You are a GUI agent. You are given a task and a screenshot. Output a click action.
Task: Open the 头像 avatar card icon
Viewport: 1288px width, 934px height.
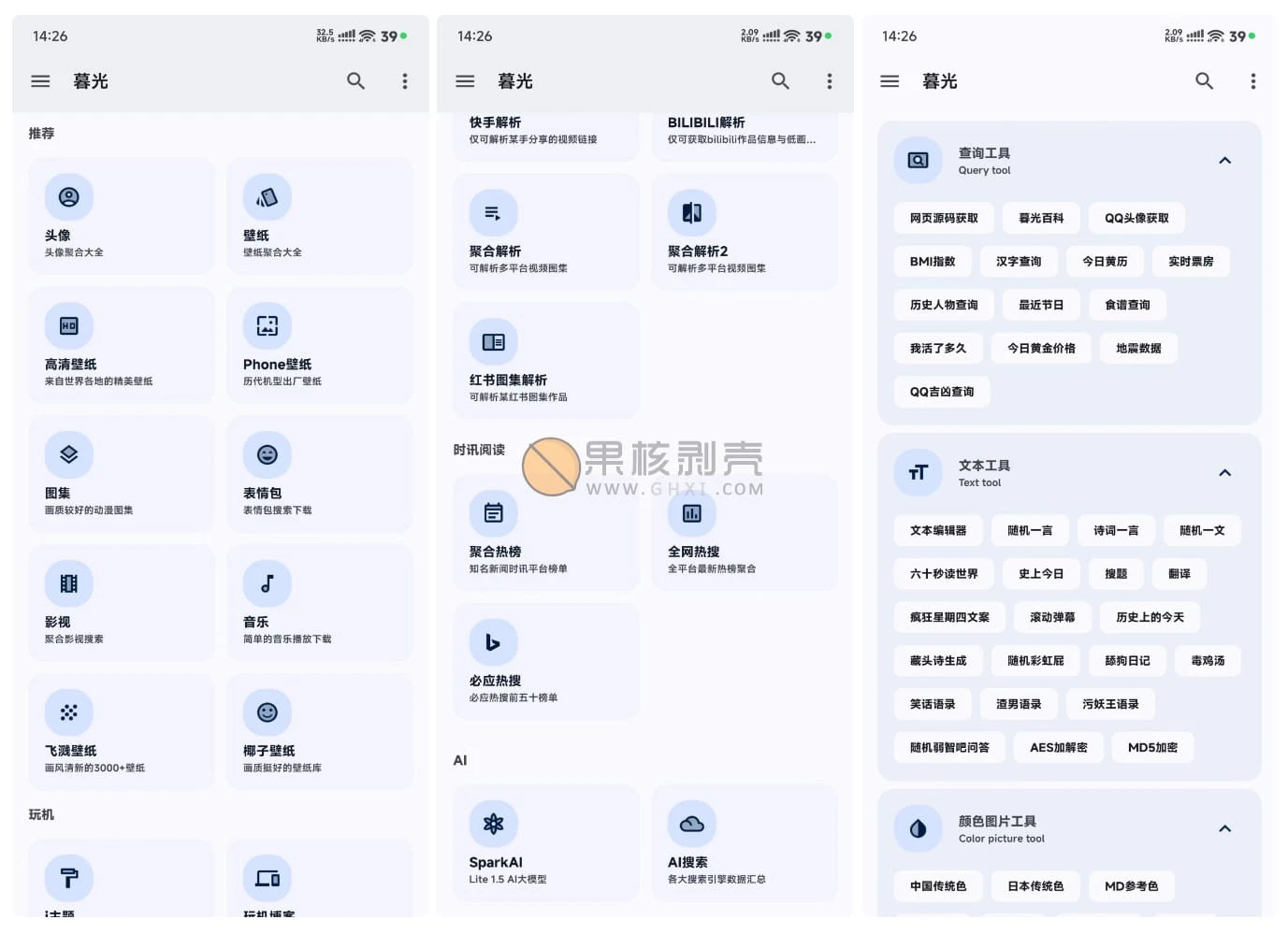(x=69, y=197)
